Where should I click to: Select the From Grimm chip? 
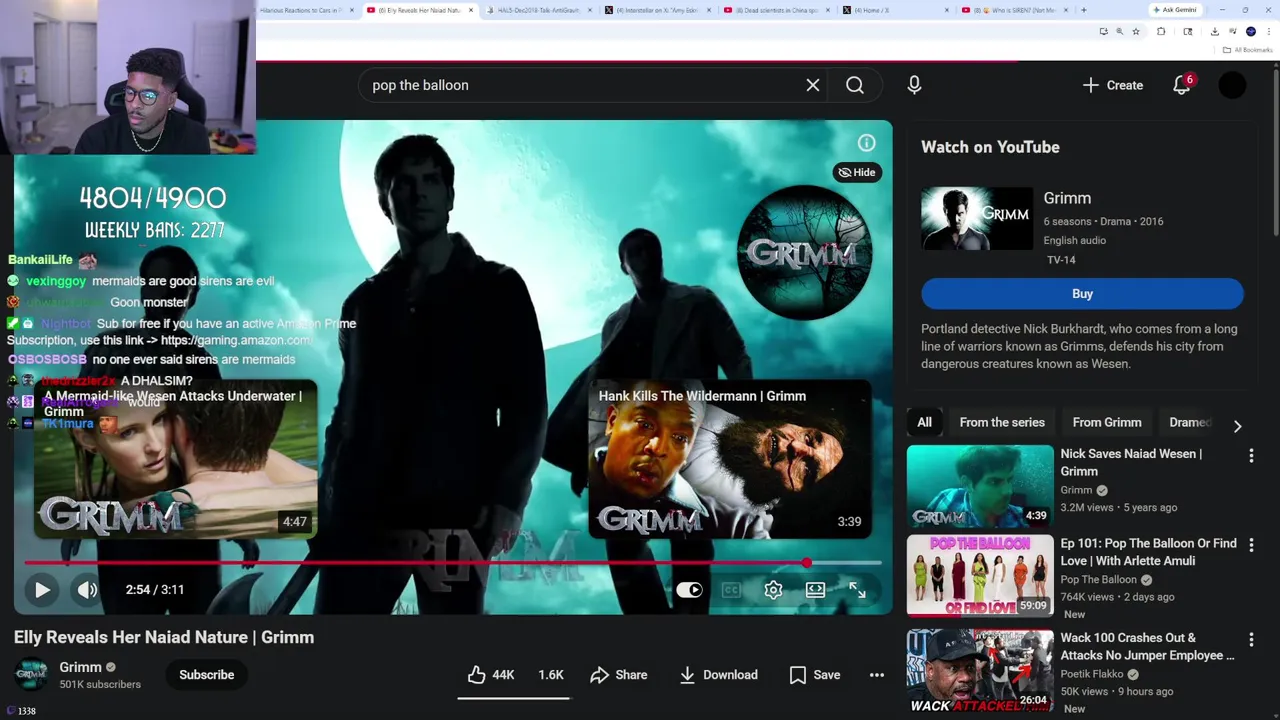click(x=1107, y=423)
